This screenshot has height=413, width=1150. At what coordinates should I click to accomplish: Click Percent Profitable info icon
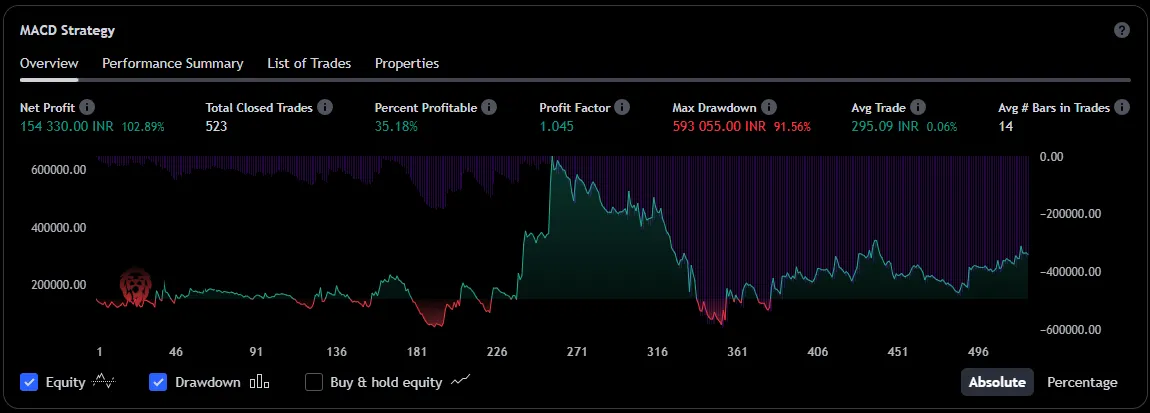click(488, 107)
